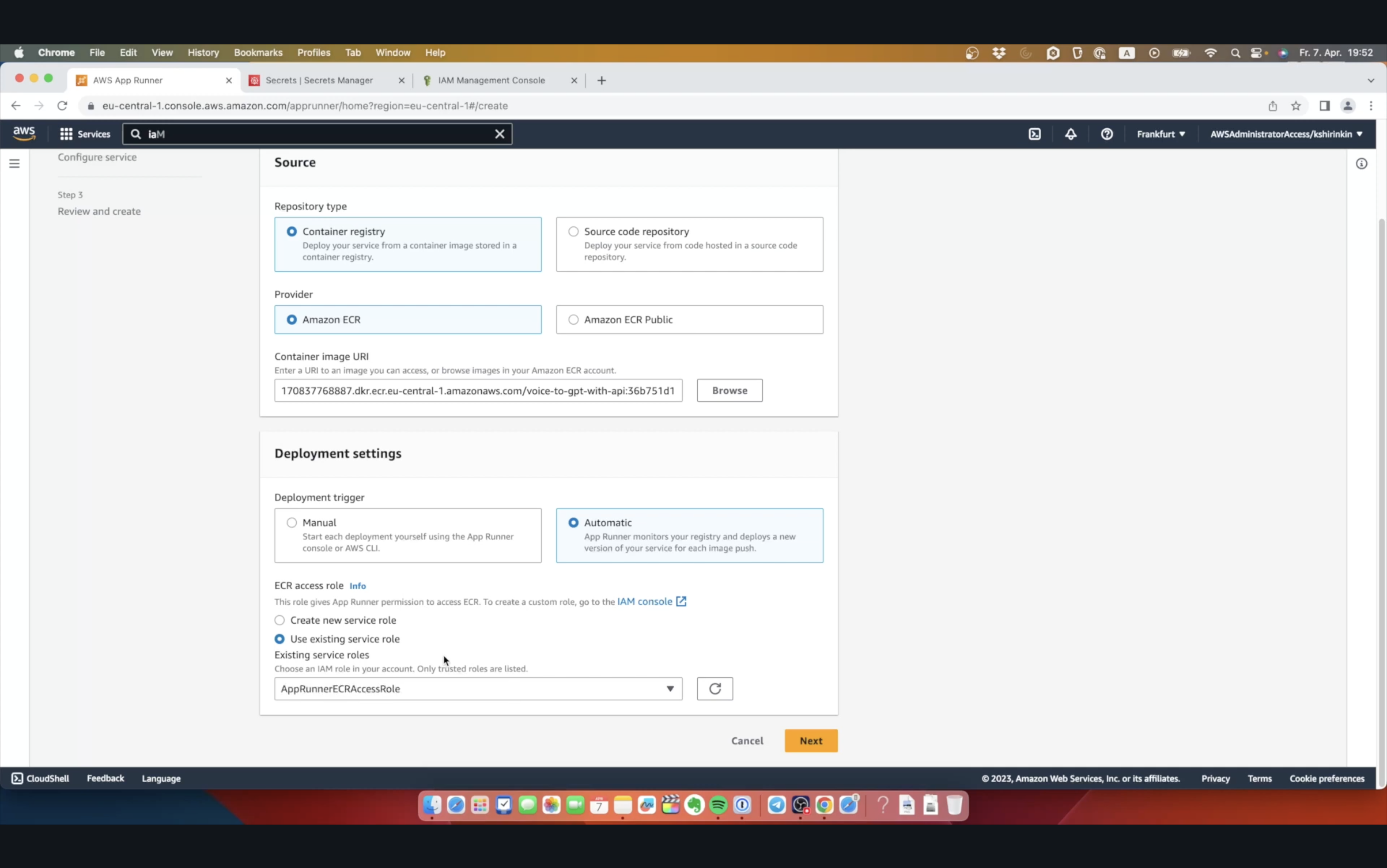Click the notifications bell icon
The image size is (1387, 868).
point(1070,134)
